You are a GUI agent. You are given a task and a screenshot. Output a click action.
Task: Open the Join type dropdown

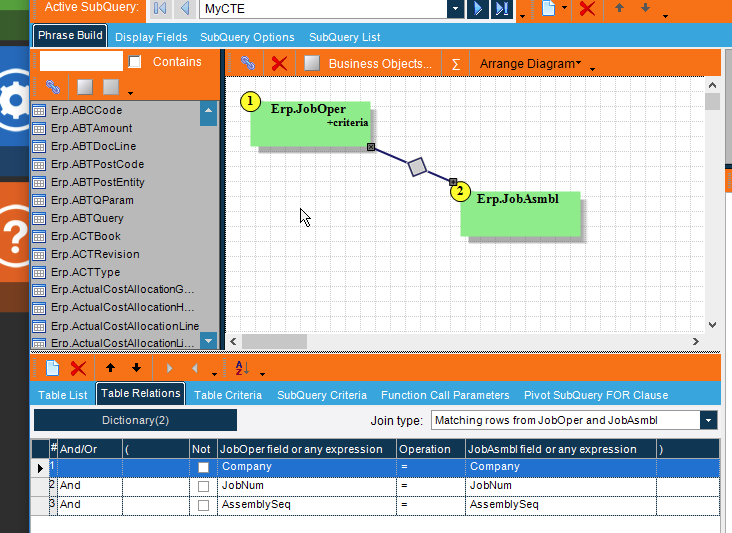click(x=708, y=420)
